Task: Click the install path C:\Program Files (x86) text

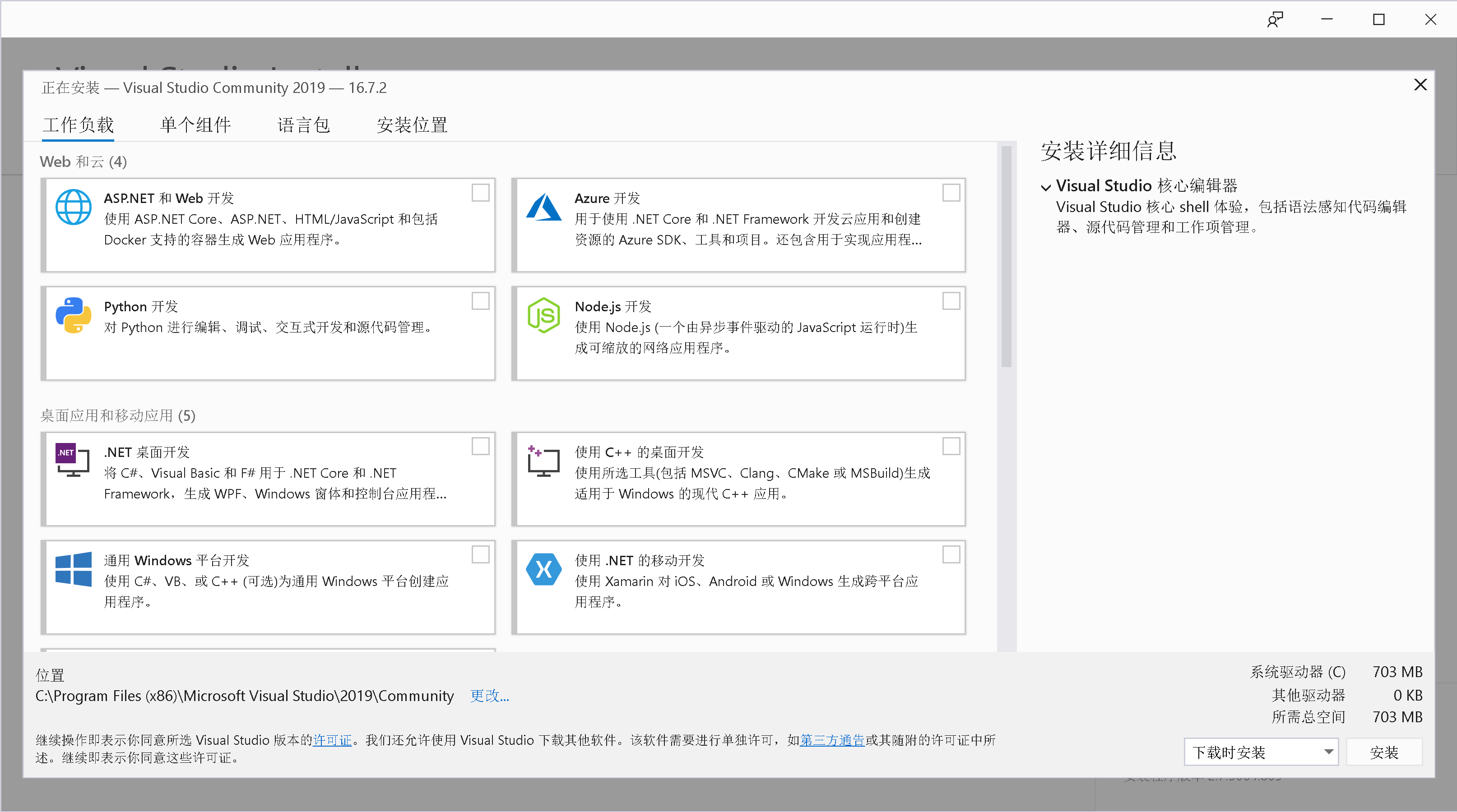Action: (x=244, y=696)
